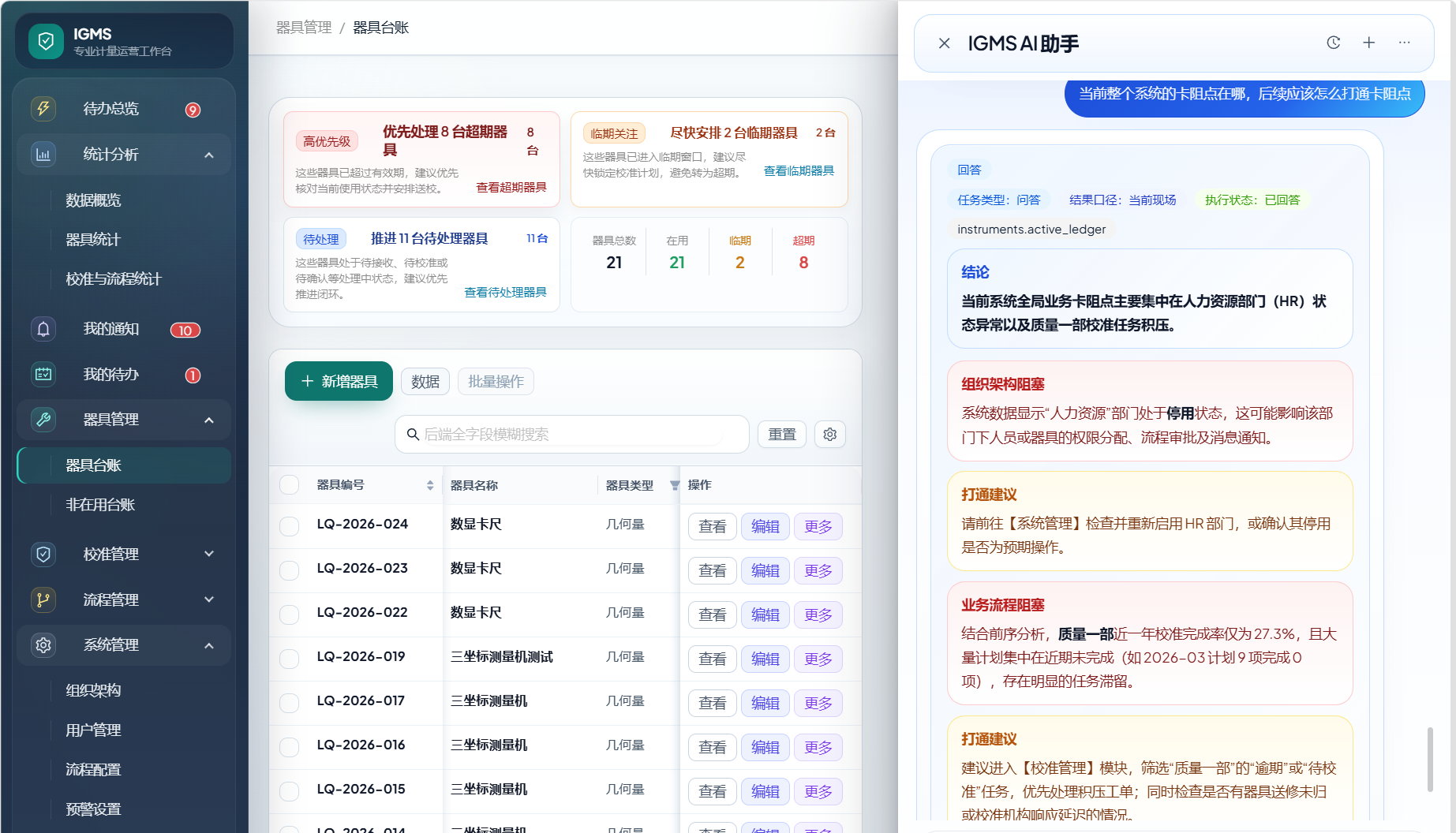Open 组织架构 under 系统管理
The image size is (1456, 833).
pyautogui.click(x=93, y=691)
